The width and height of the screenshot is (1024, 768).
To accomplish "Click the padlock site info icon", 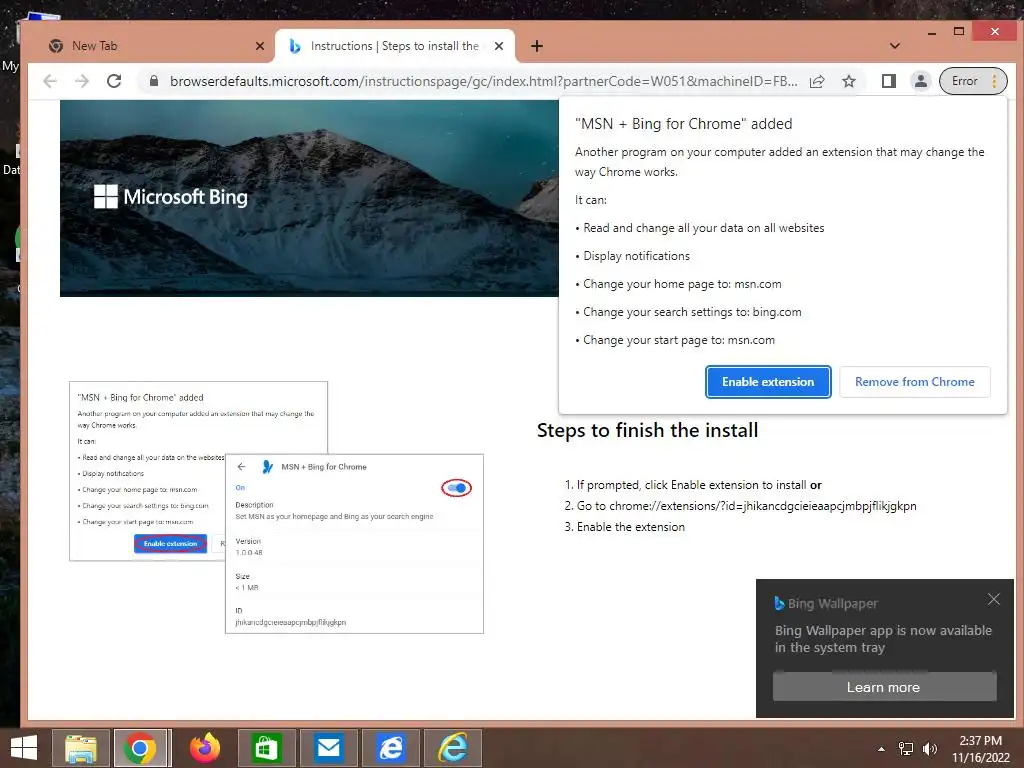I will click(154, 81).
